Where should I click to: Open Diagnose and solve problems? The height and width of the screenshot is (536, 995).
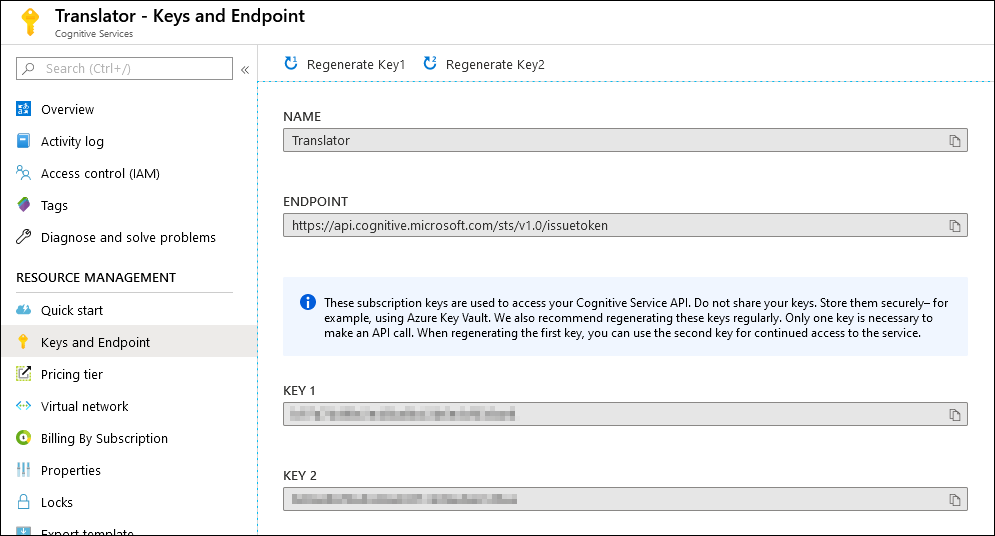128,237
